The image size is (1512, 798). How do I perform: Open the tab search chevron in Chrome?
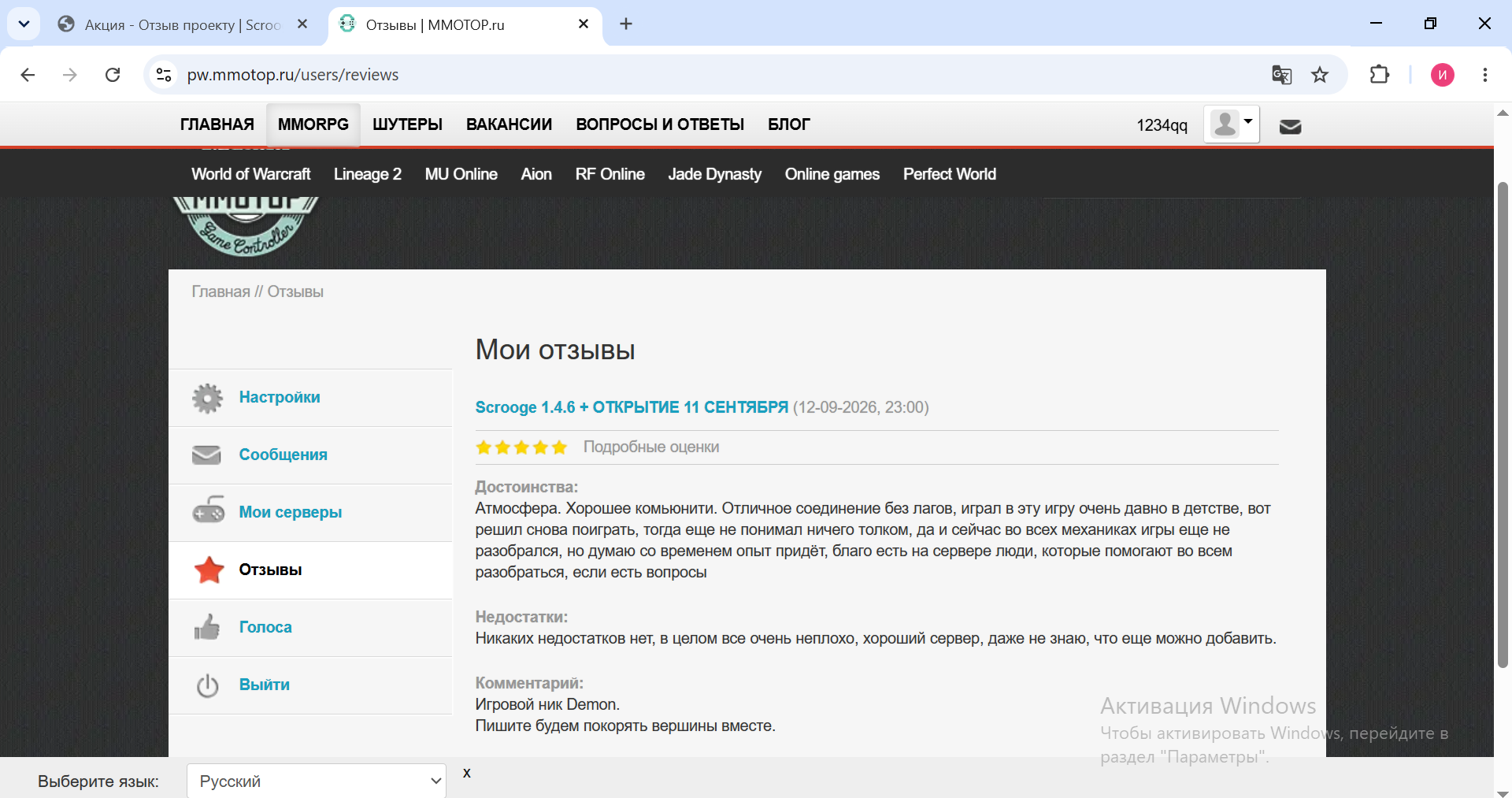click(24, 24)
